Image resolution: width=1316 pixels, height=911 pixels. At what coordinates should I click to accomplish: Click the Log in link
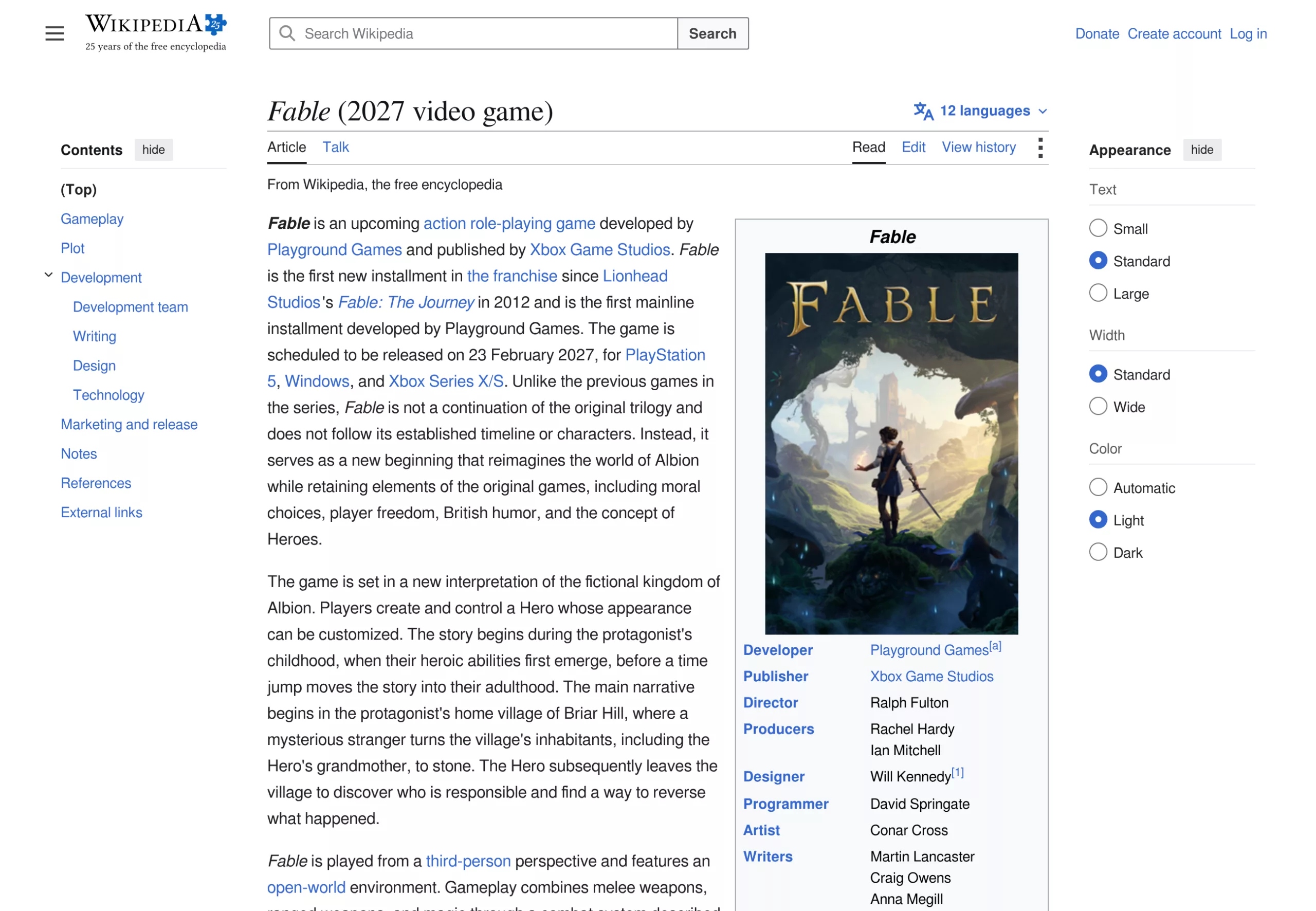(1248, 34)
